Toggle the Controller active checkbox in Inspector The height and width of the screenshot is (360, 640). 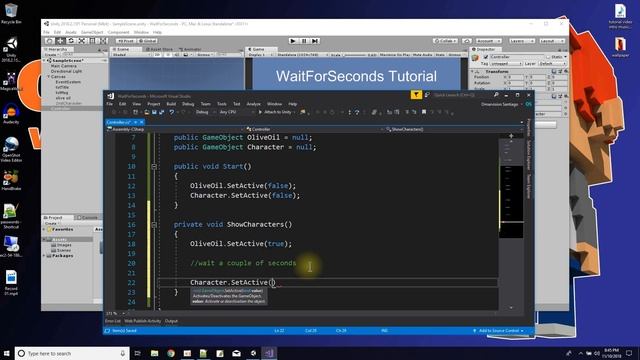[x=486, y=57]
